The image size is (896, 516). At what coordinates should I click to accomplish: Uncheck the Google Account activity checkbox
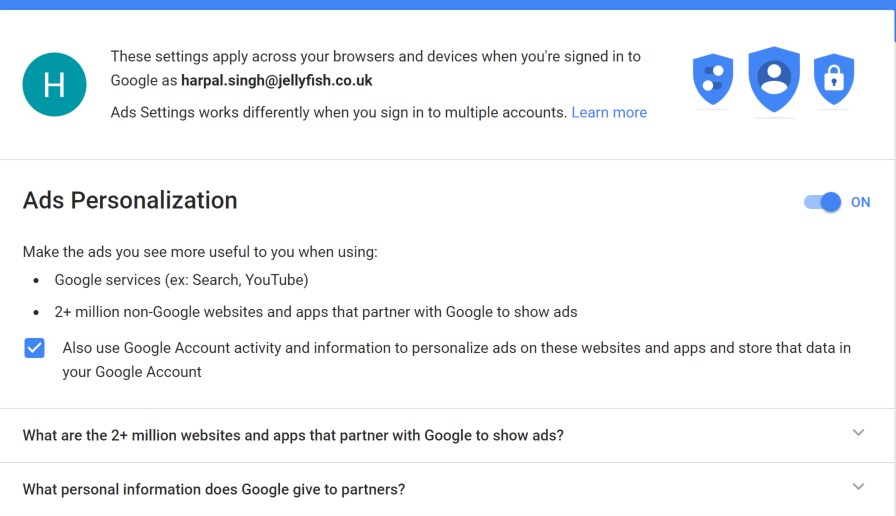point(35,348)
